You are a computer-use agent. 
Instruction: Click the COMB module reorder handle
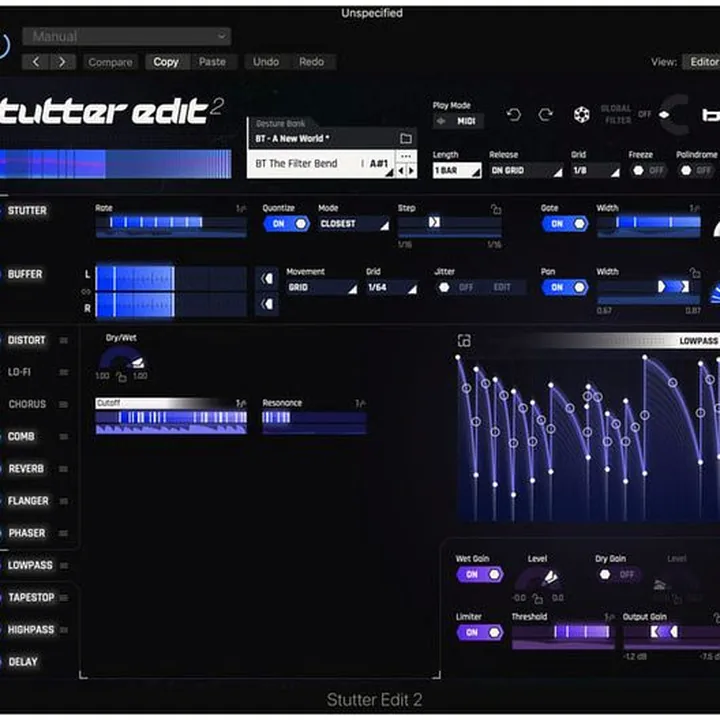tap(64, 436)
